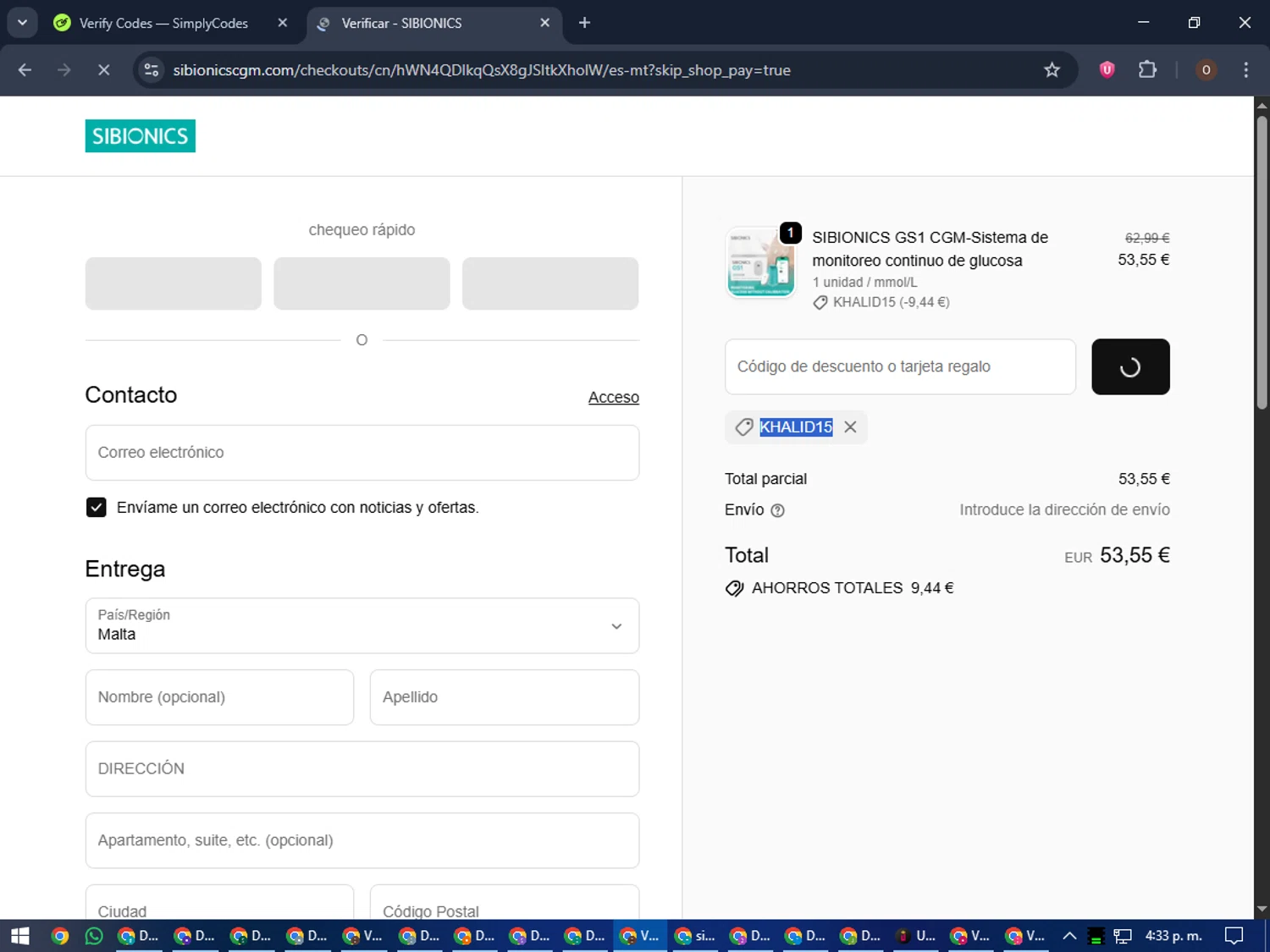Click the AHORROS TOTALES 9,44 € text

pyautogui.click(x=853, y=588)
